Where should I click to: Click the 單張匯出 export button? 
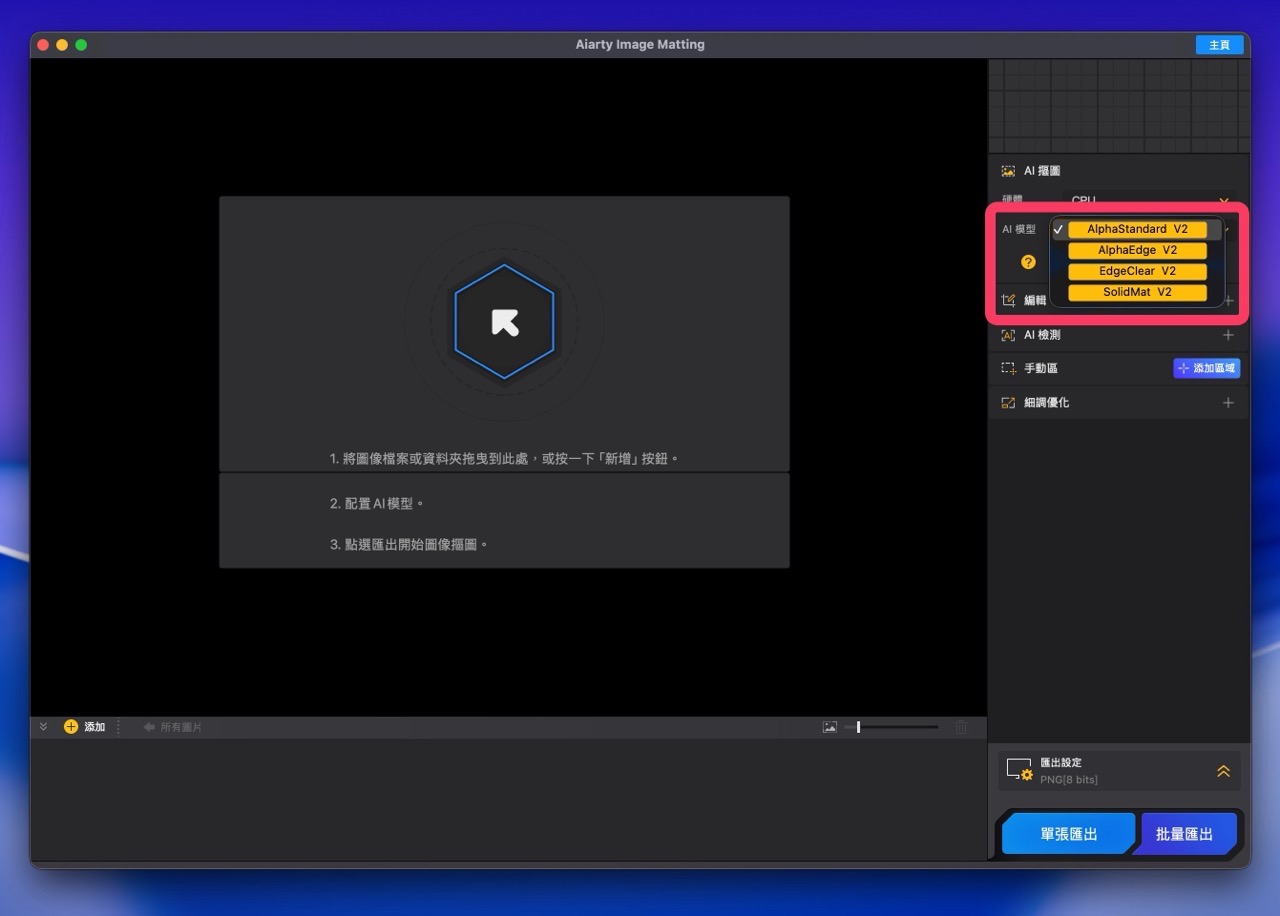pos(1066,833)
